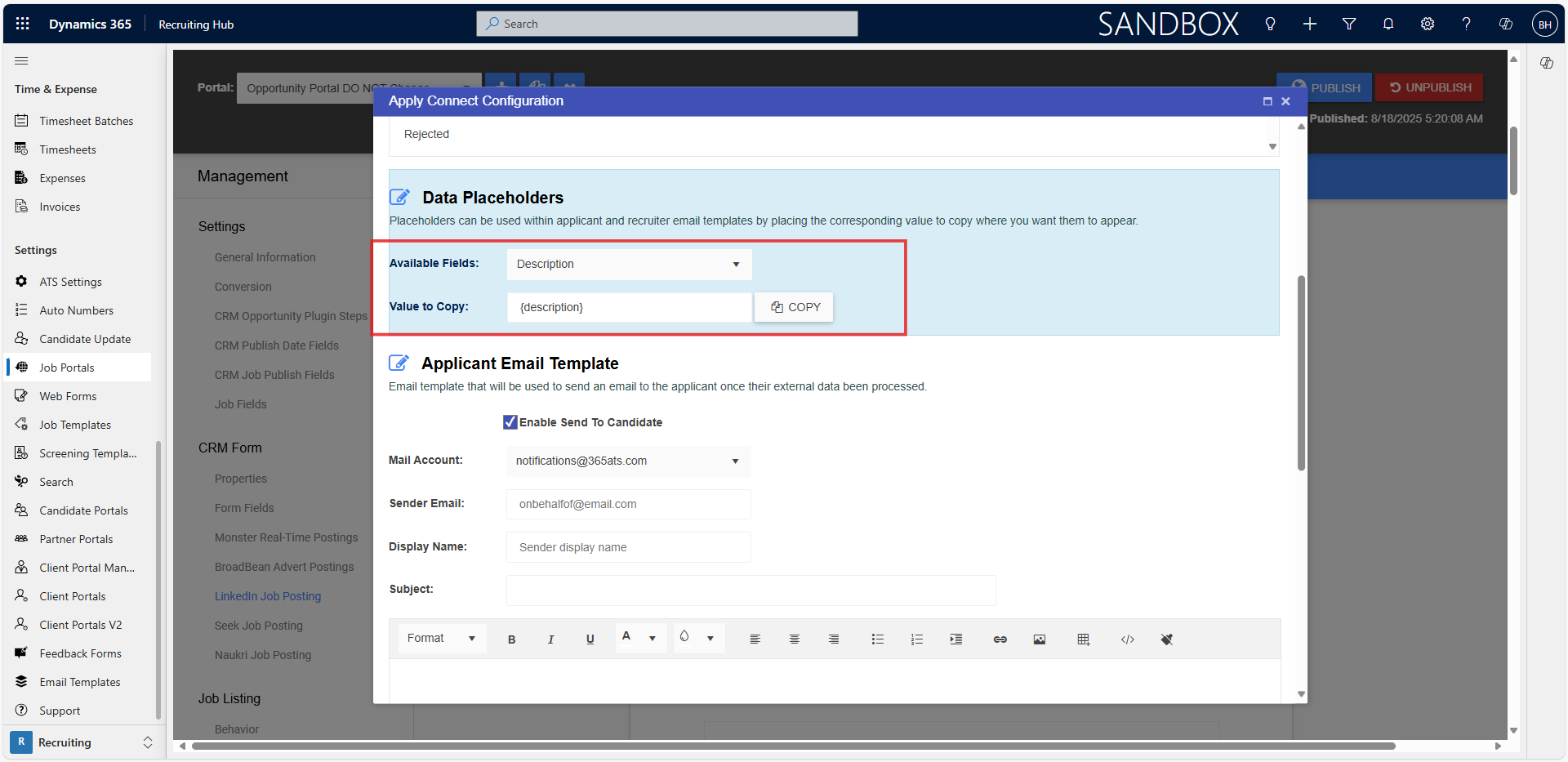Apply bold formatting in the email editor
Screen dimensions: 1568x762
[511, 639]
